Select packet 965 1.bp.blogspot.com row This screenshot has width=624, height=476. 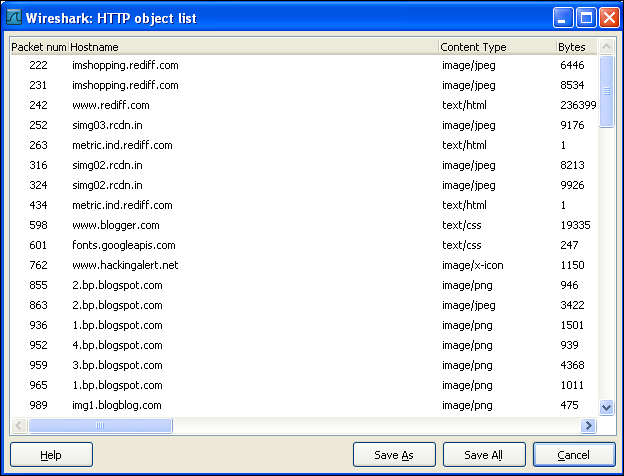(304, 385)
